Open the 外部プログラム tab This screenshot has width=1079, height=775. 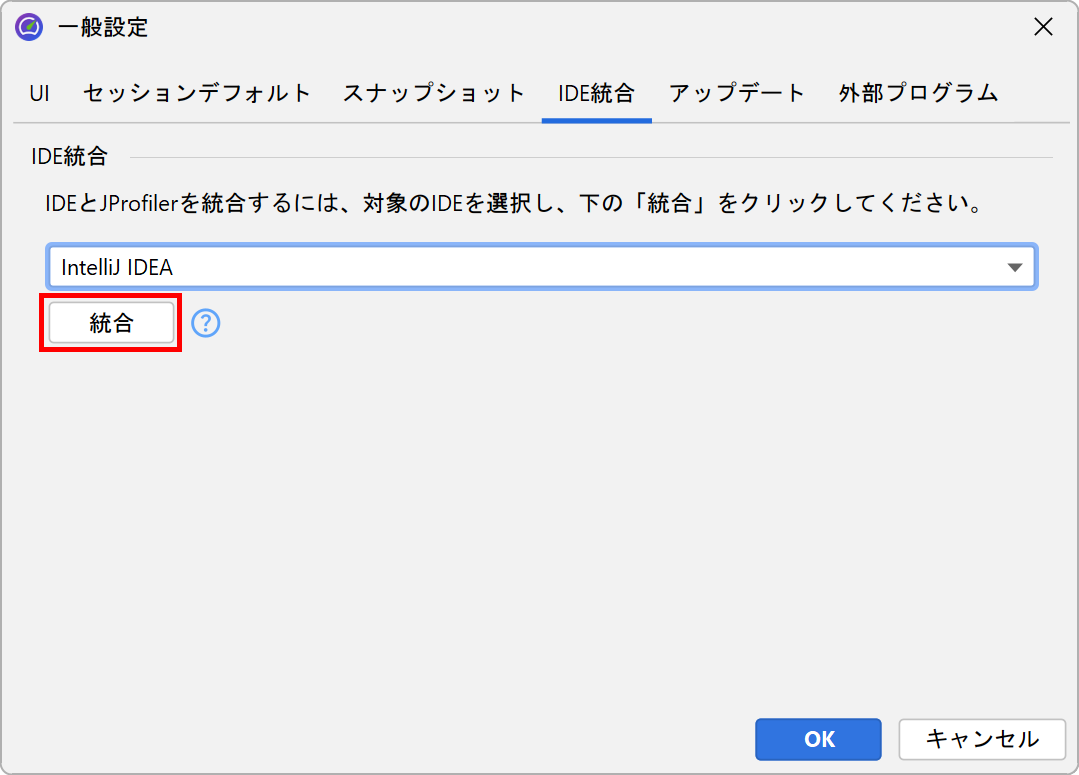(918, 94)
